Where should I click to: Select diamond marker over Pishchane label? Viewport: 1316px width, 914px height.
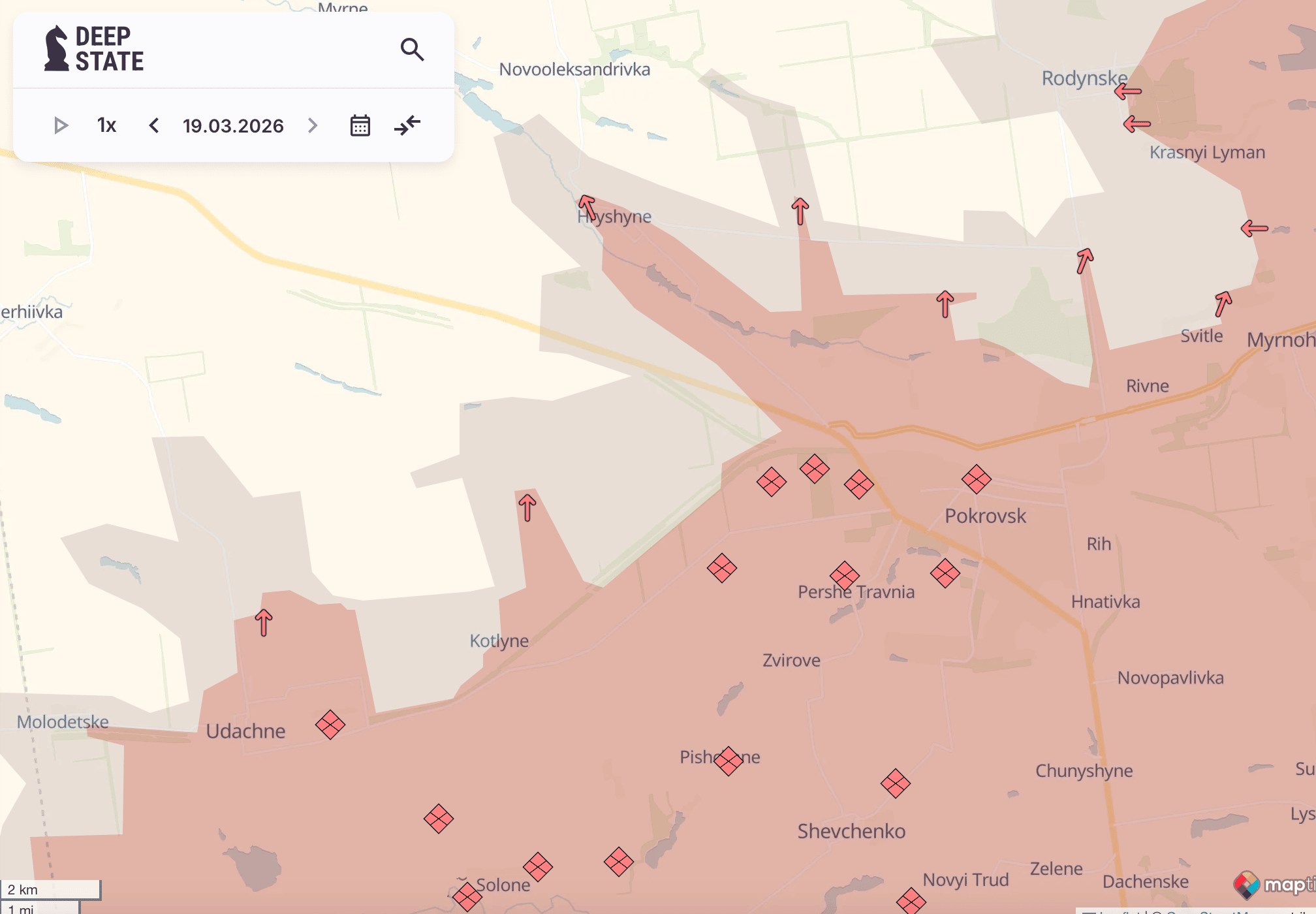pos(728,761)
